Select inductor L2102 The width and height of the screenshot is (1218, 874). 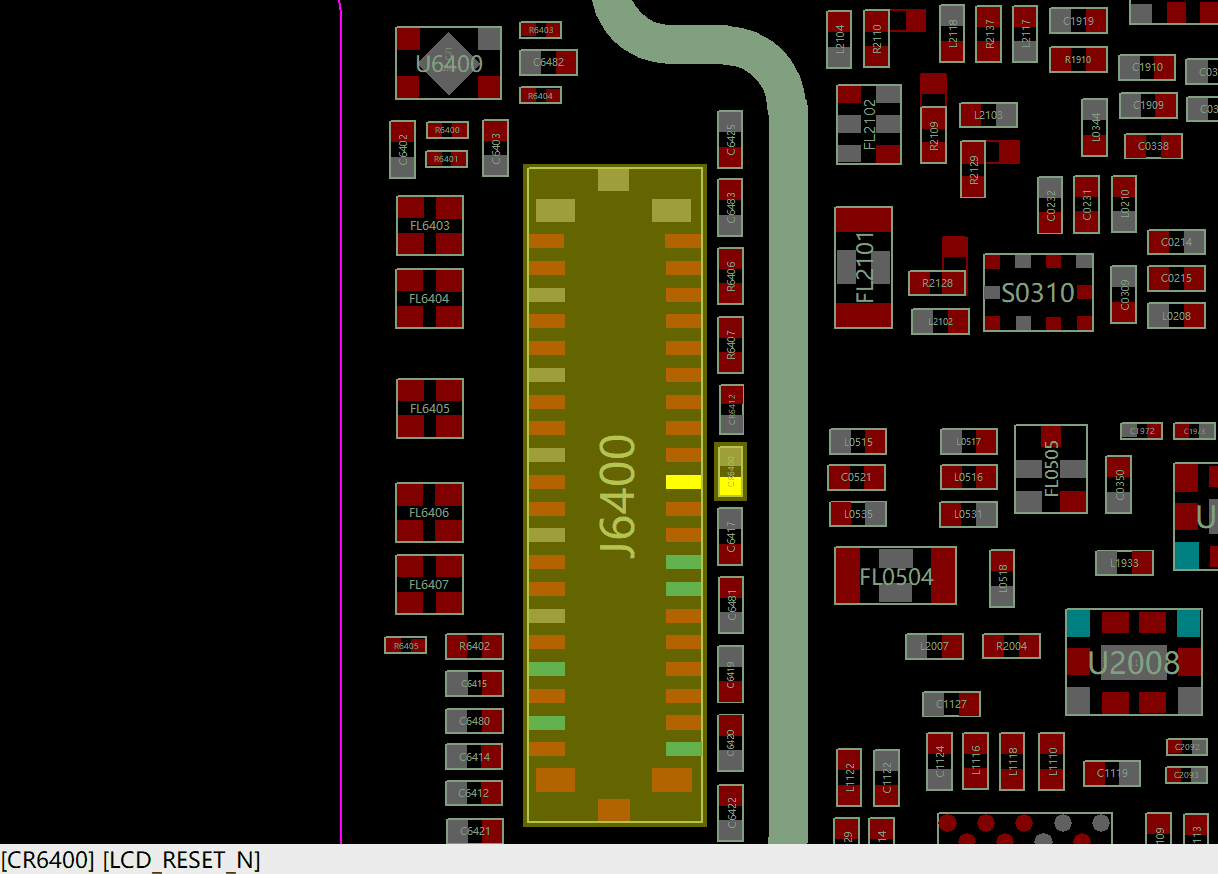click(940, 322)
